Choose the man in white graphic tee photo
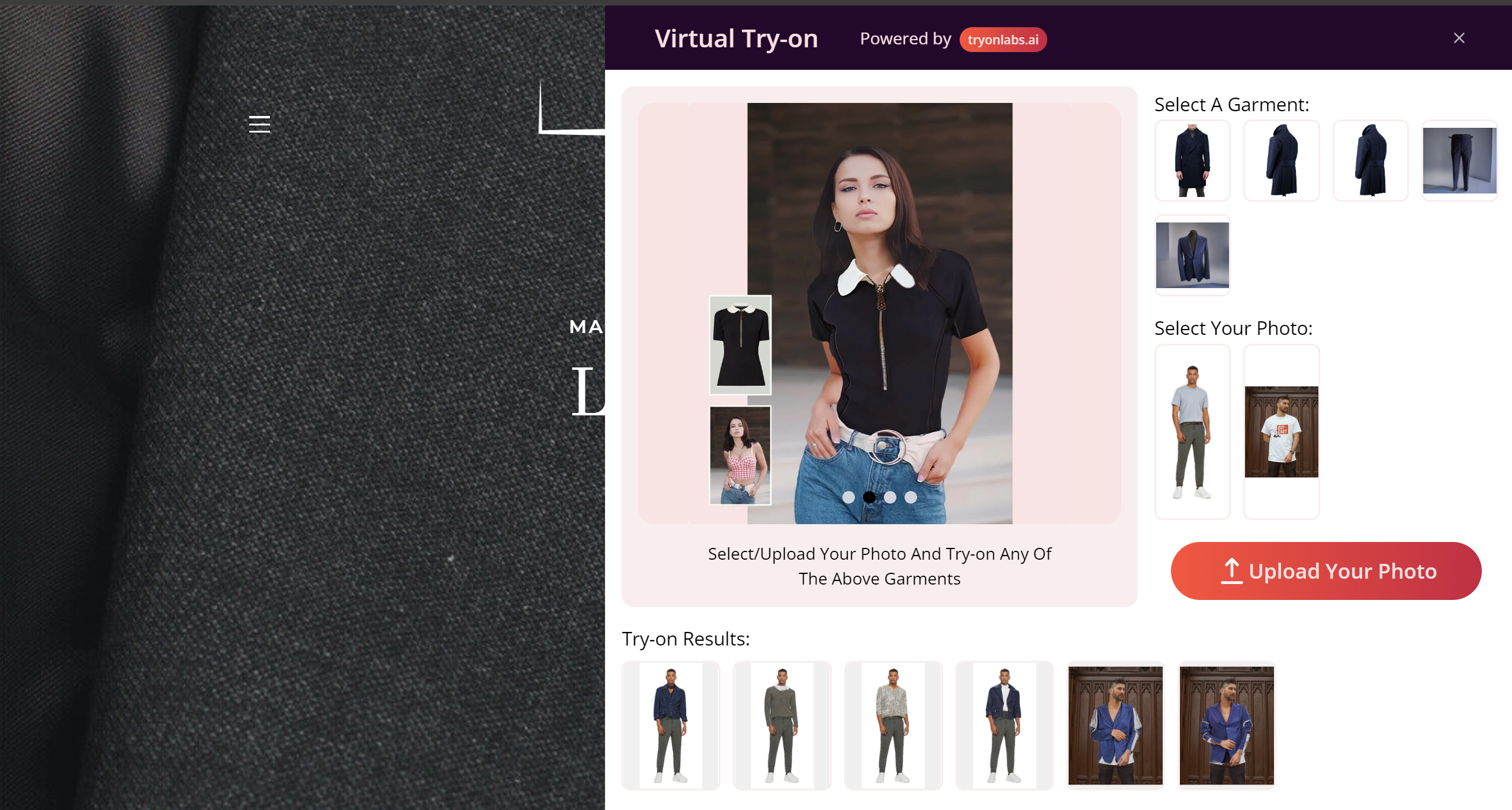 point(1281,432)
